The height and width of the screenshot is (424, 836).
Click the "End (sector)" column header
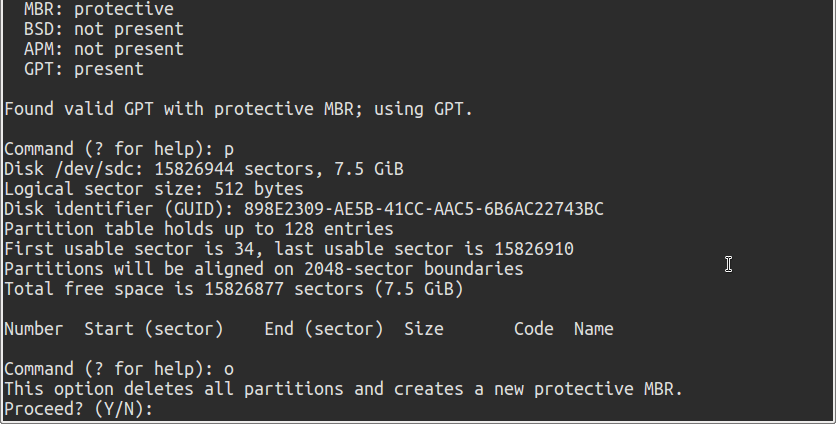(x=323, y=329)
